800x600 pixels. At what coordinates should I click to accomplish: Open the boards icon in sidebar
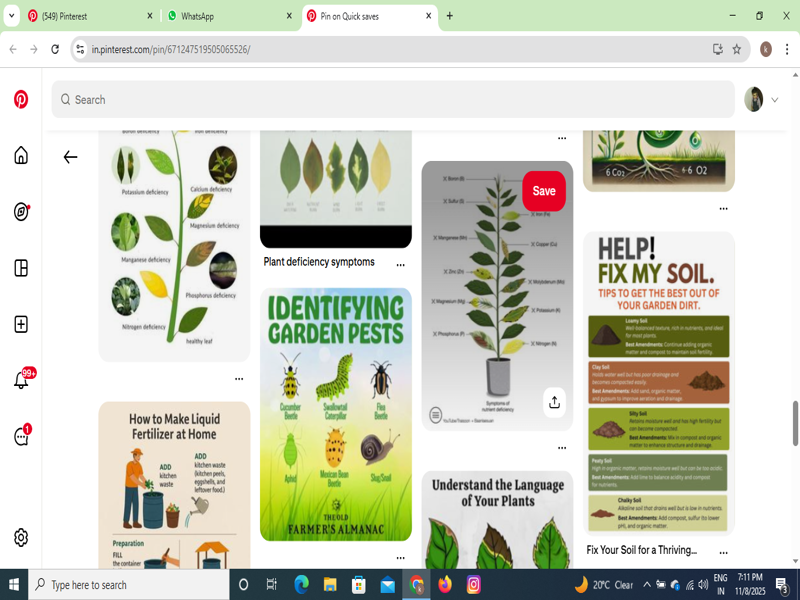coord(21,268)
